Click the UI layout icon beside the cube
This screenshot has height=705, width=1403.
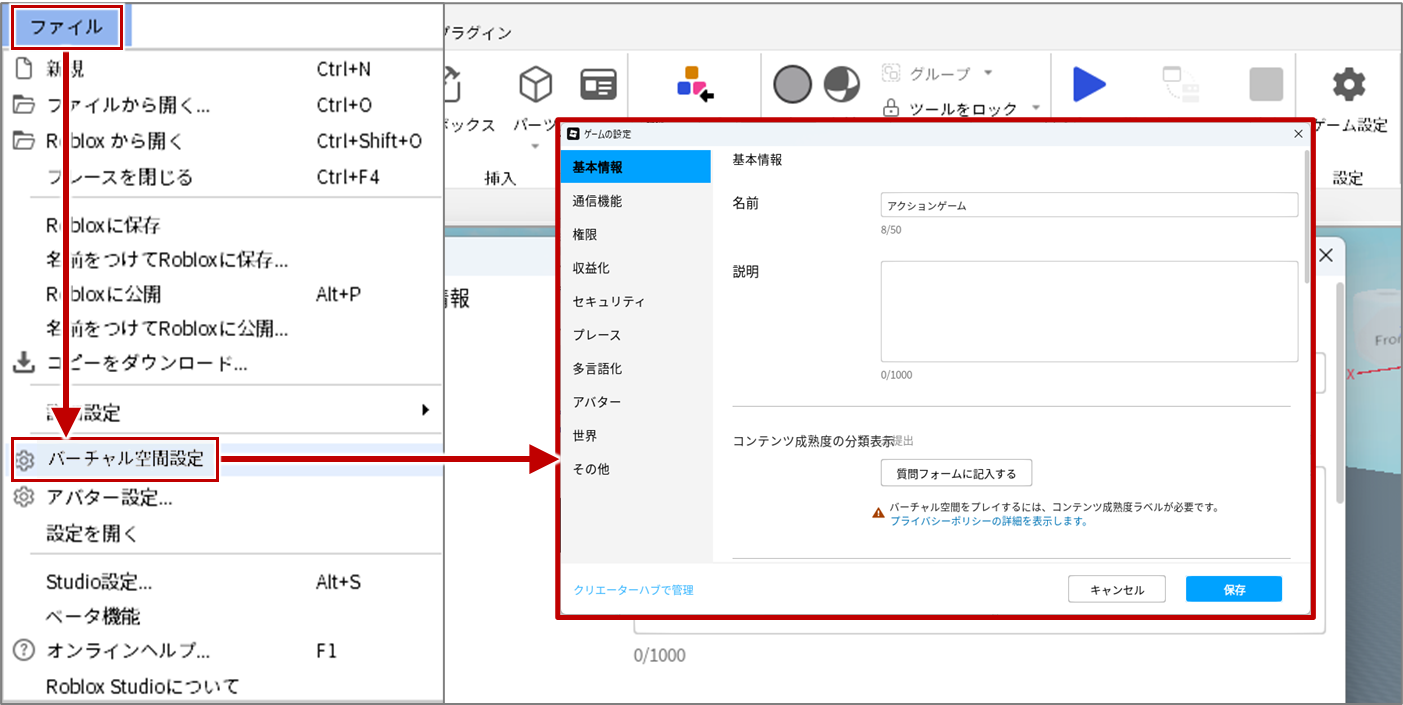tap(598, 85)
